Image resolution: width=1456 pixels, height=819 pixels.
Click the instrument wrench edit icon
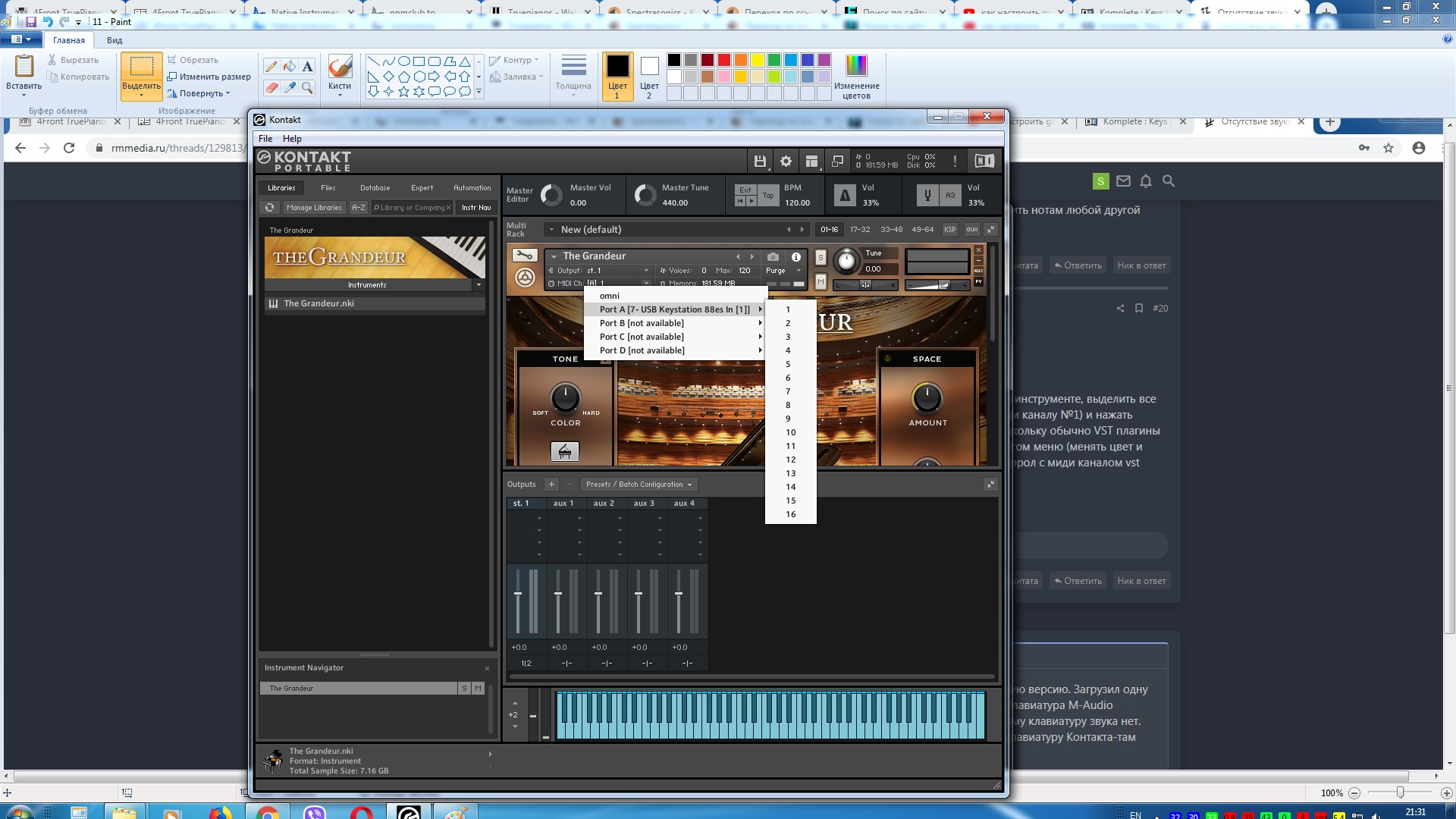click(x=524, y=256)
